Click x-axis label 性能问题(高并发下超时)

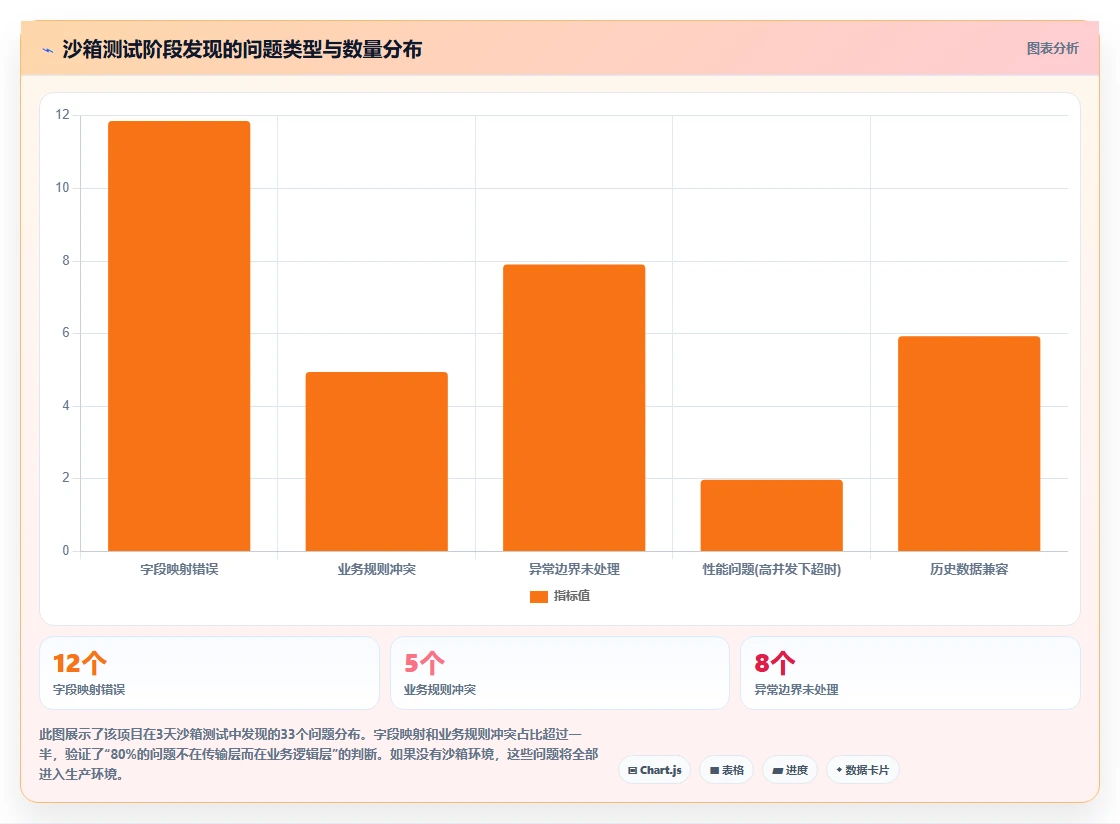tap(771, 569)
